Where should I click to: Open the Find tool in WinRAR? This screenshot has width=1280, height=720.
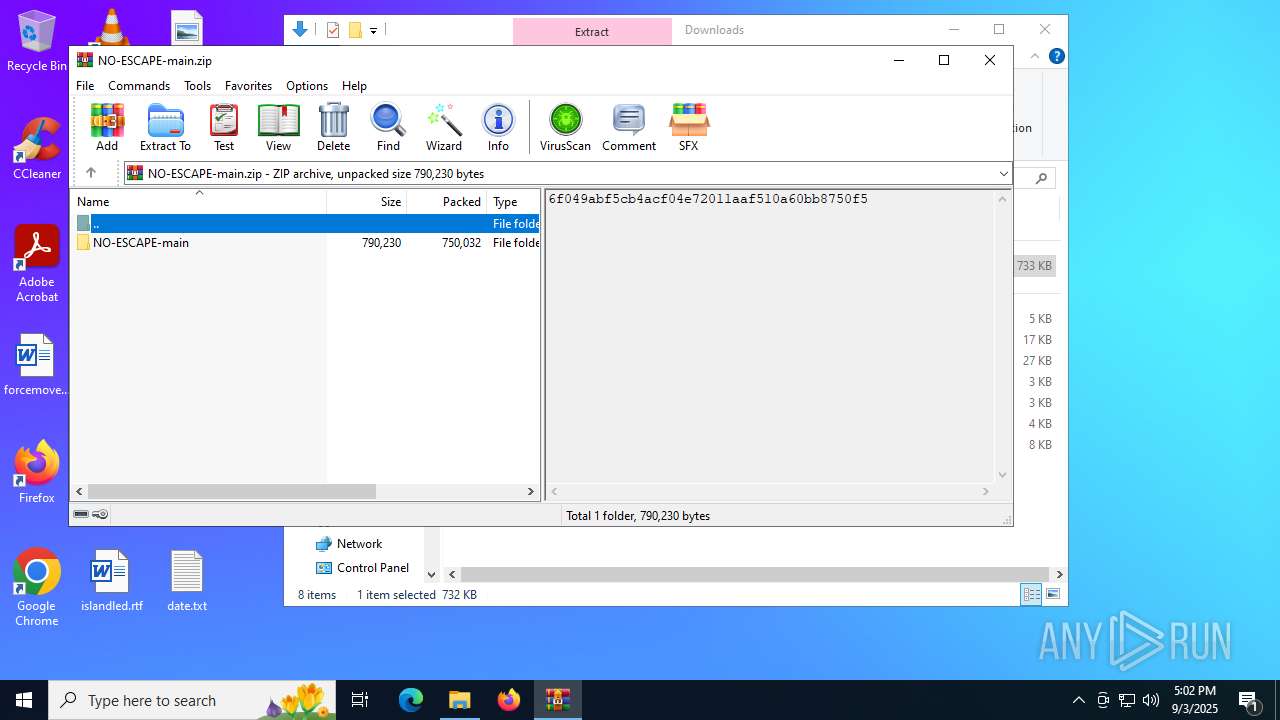click(x=388, y=127)
